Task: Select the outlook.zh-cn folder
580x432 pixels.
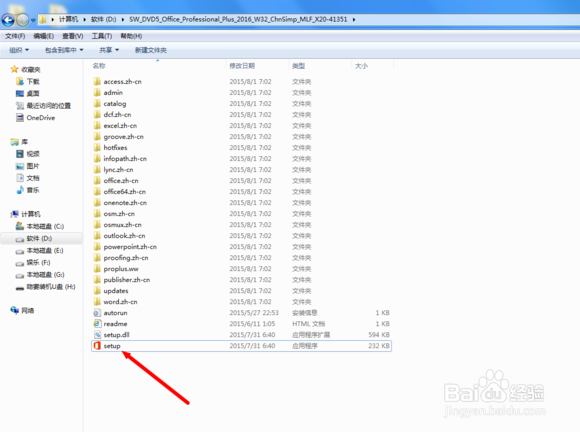Action: [119, 236]
